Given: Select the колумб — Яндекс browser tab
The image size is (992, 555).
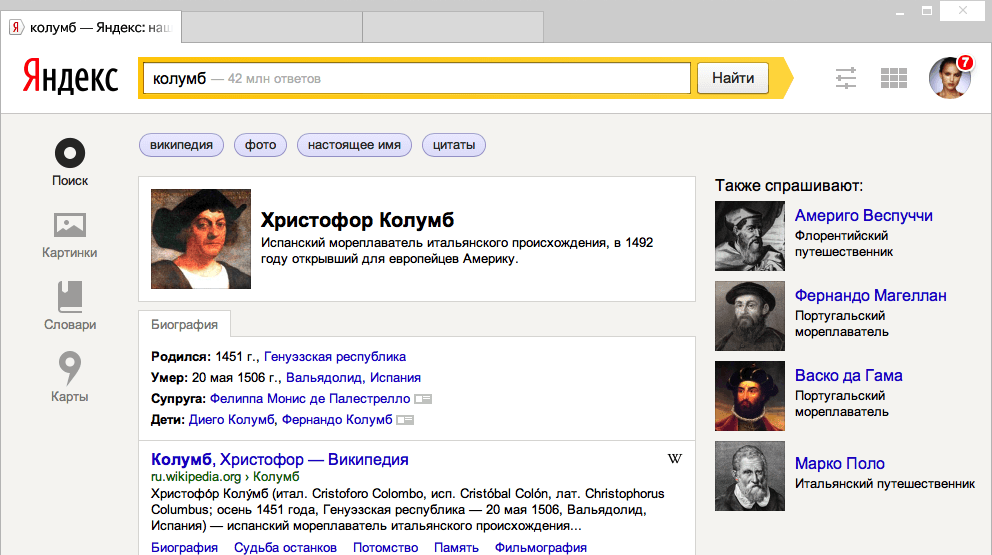Looking at the screenshot, I should (x=92, y=27).
